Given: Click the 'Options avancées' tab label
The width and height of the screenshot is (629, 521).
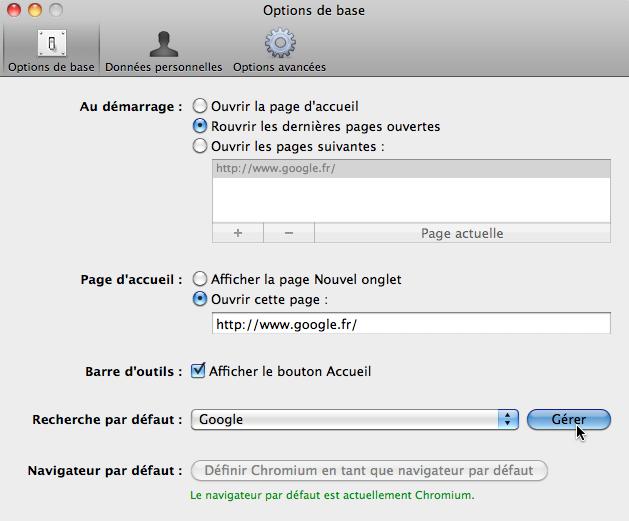Looking at the screenshot, I should point(280,67).
